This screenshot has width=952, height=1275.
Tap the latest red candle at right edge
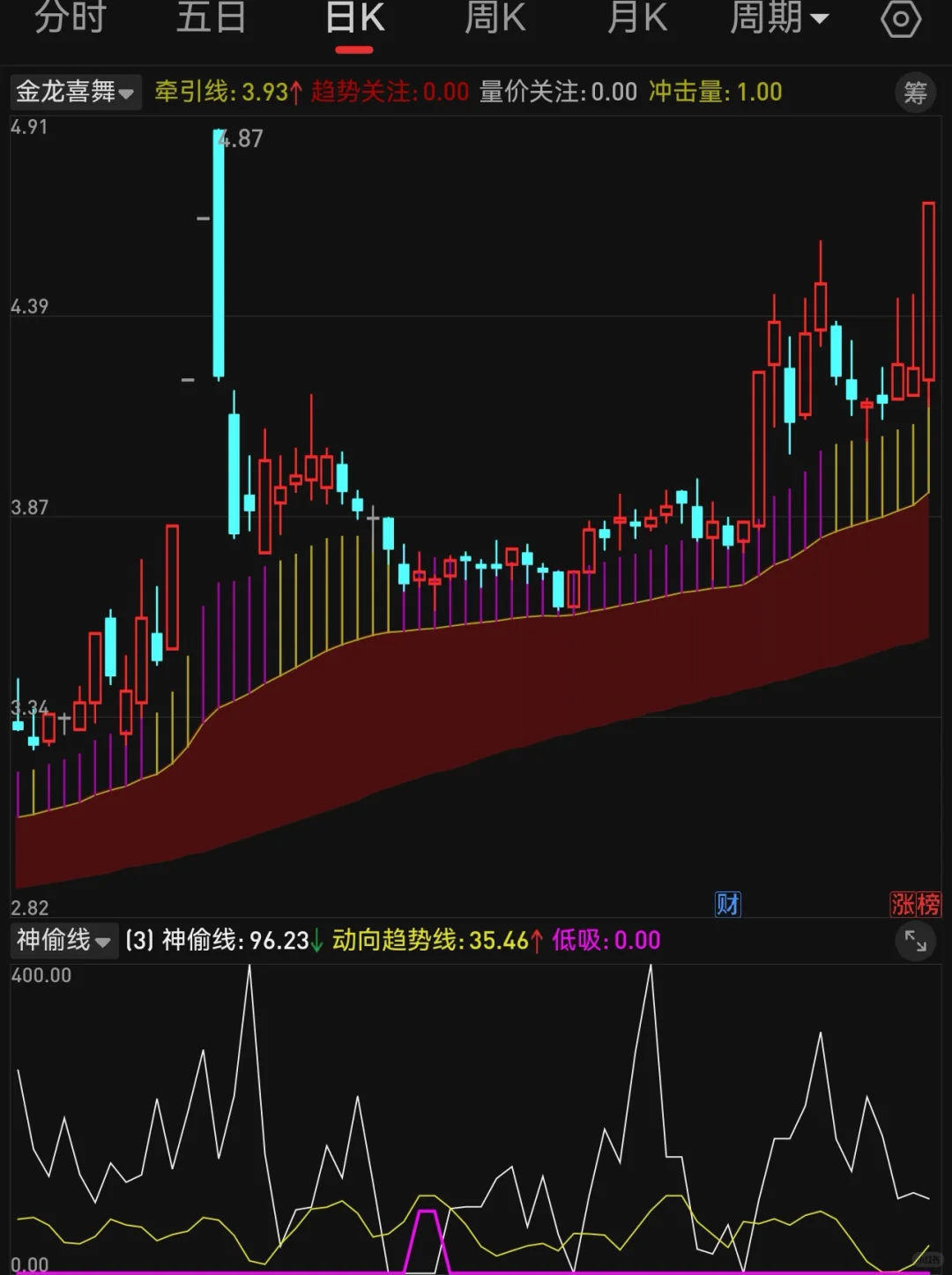[928, 291]
